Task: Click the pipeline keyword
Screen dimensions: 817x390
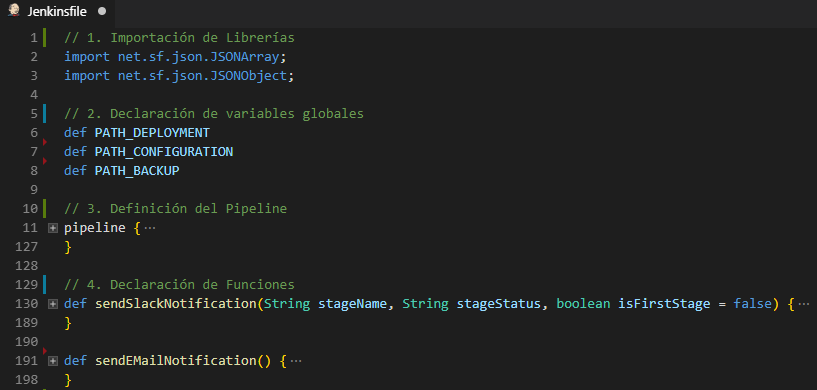Action: tap(95, 228)
